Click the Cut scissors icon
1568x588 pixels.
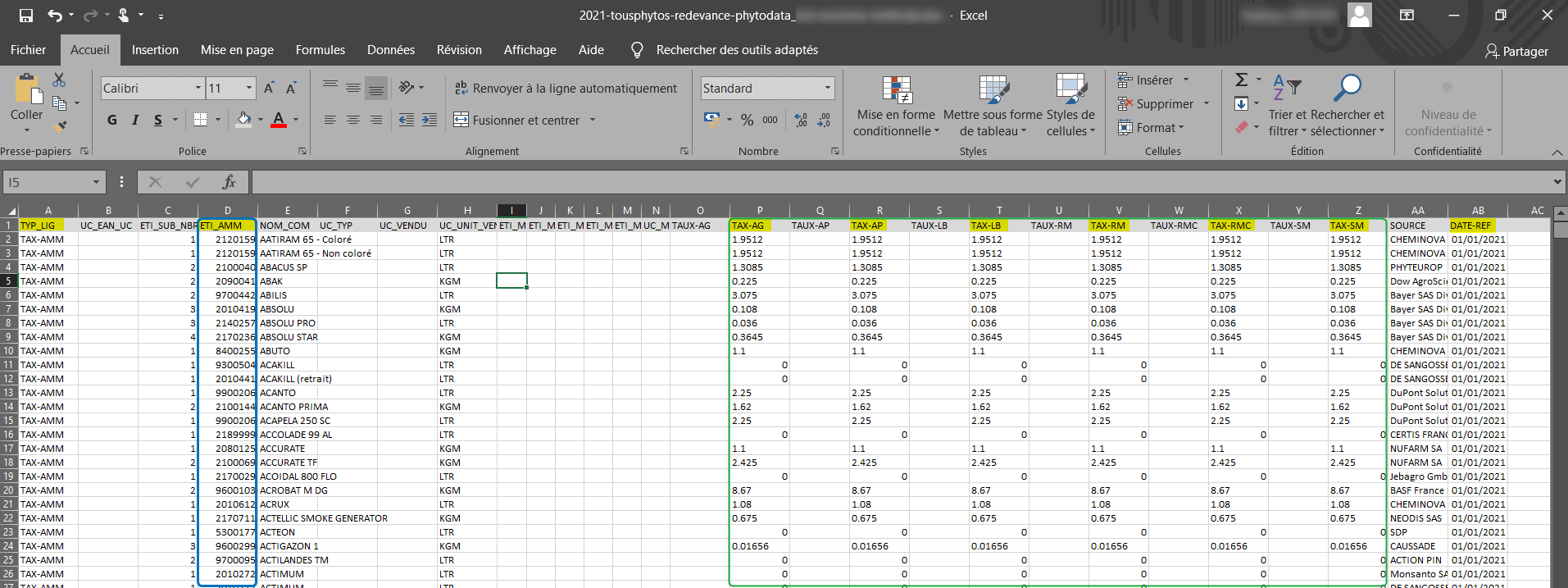click(59, 80)
